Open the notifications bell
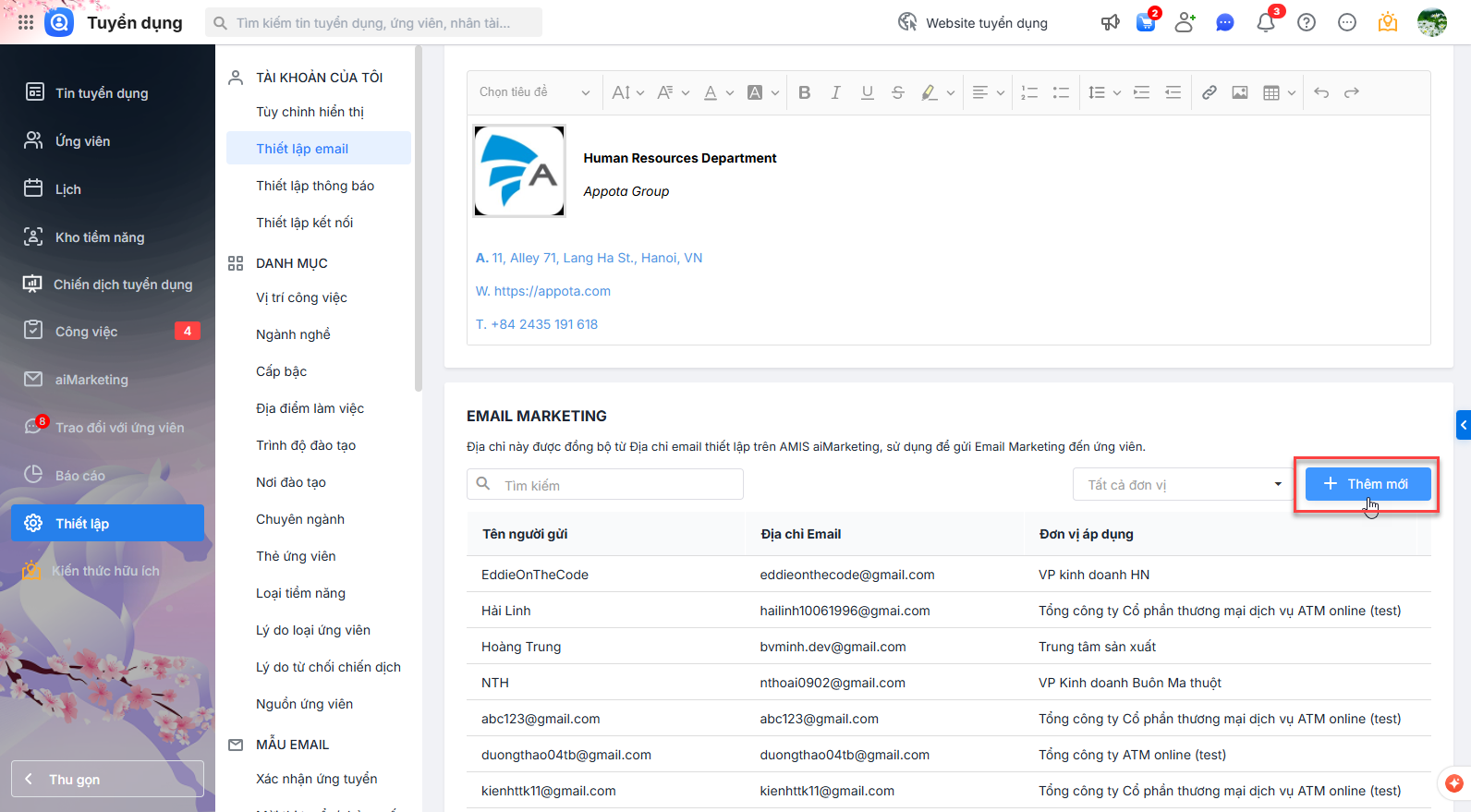 1266,23
